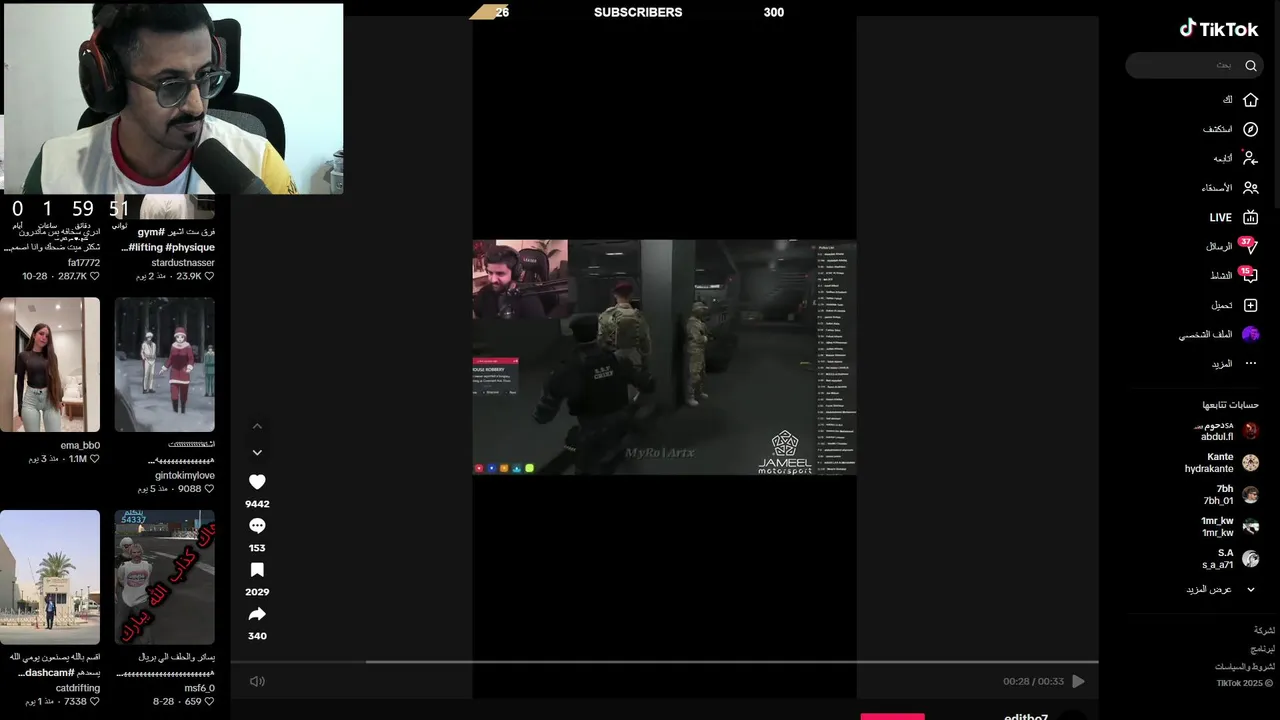Click the search magnifier icon
1280x720 pixels.
coord(1250,66)
